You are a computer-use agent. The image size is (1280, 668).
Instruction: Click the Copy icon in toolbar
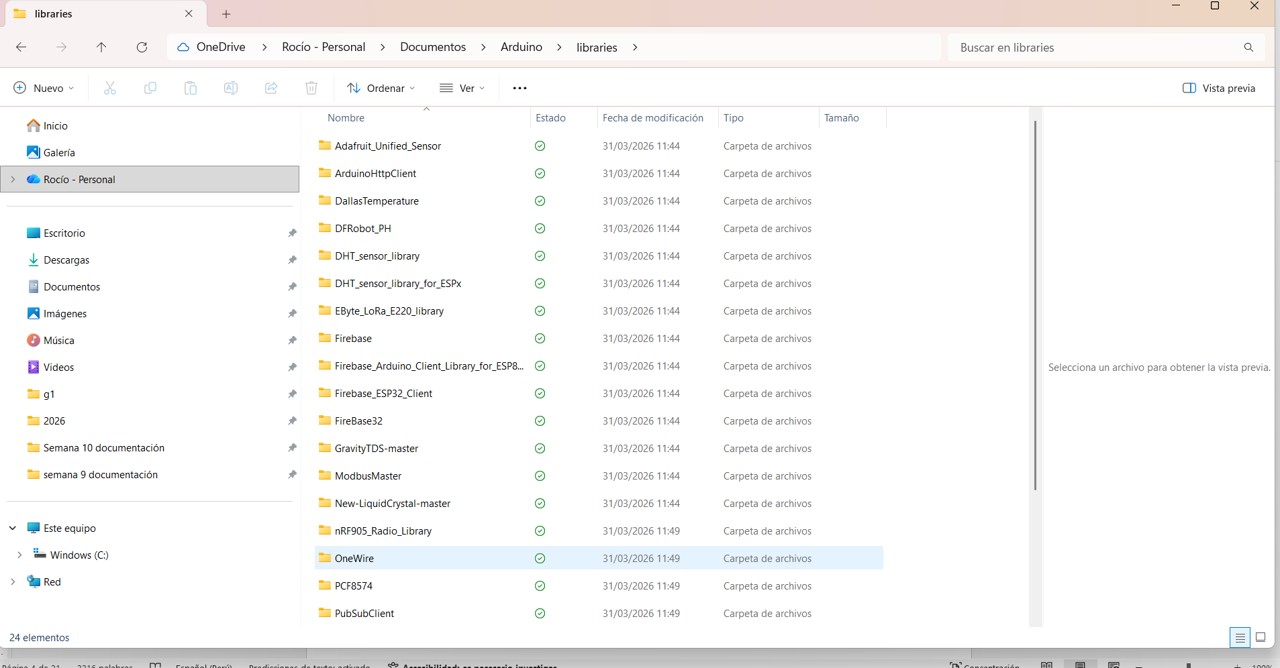tap(150, 88)
